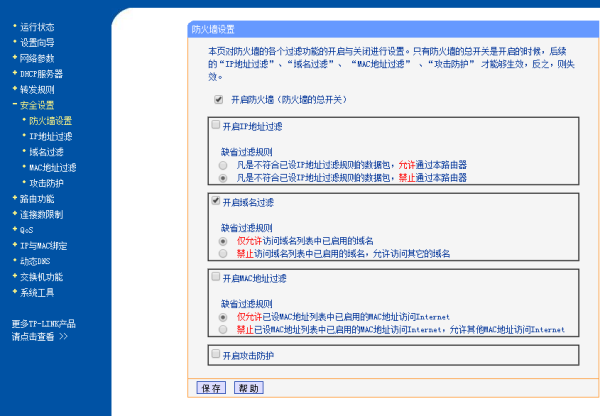Open 运行状态 in the sidebar
This screenshot has width=600, height=416.
point(37,27)
